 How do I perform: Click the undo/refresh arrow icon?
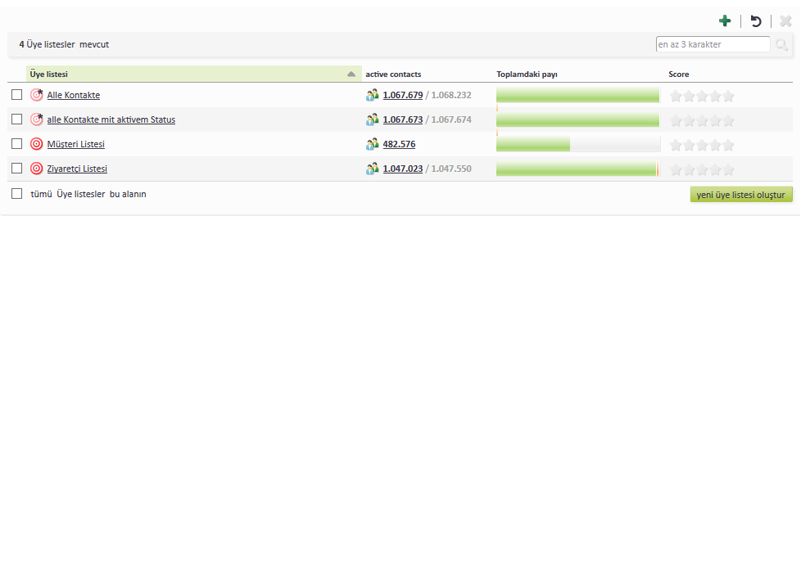pyautogui.click(x=756, y=21)
